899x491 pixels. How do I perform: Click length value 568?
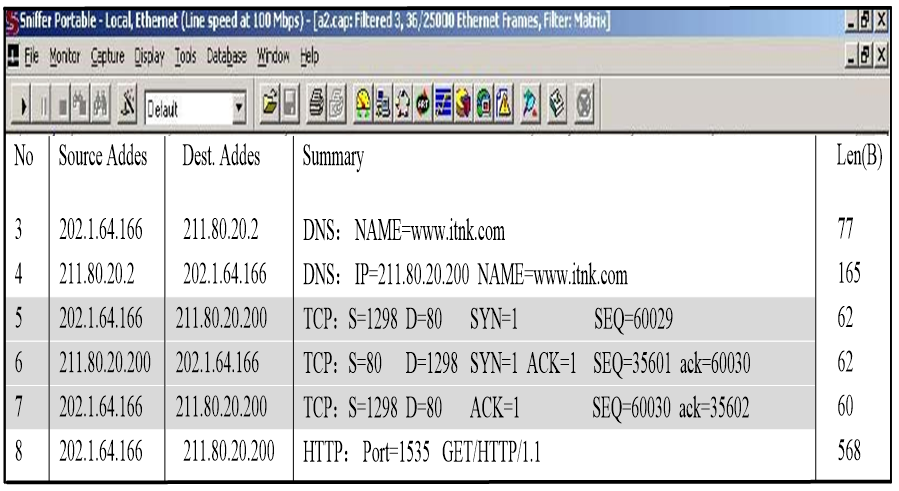849,450
